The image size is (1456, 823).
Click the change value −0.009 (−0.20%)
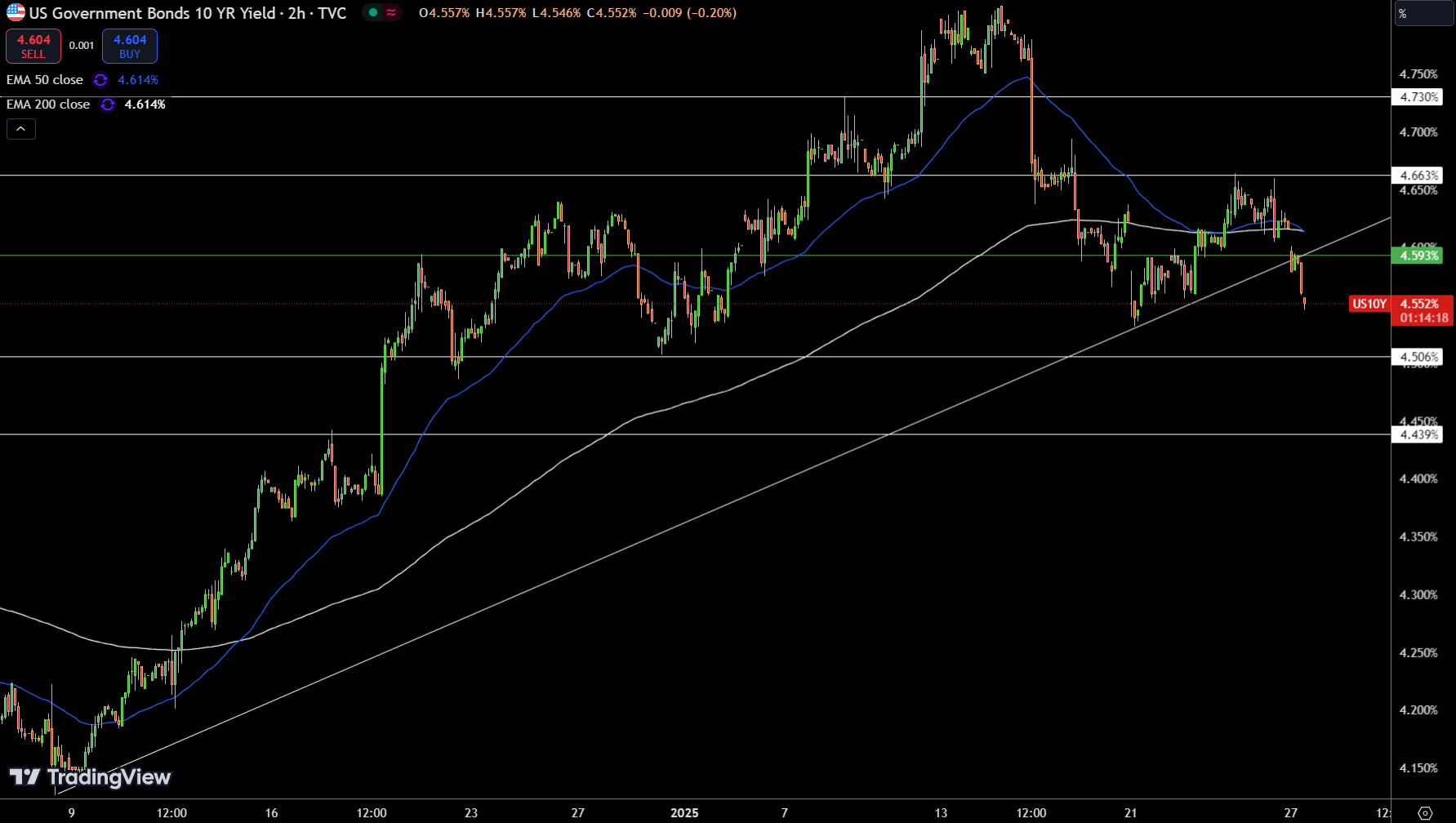(x=689, y=13)
